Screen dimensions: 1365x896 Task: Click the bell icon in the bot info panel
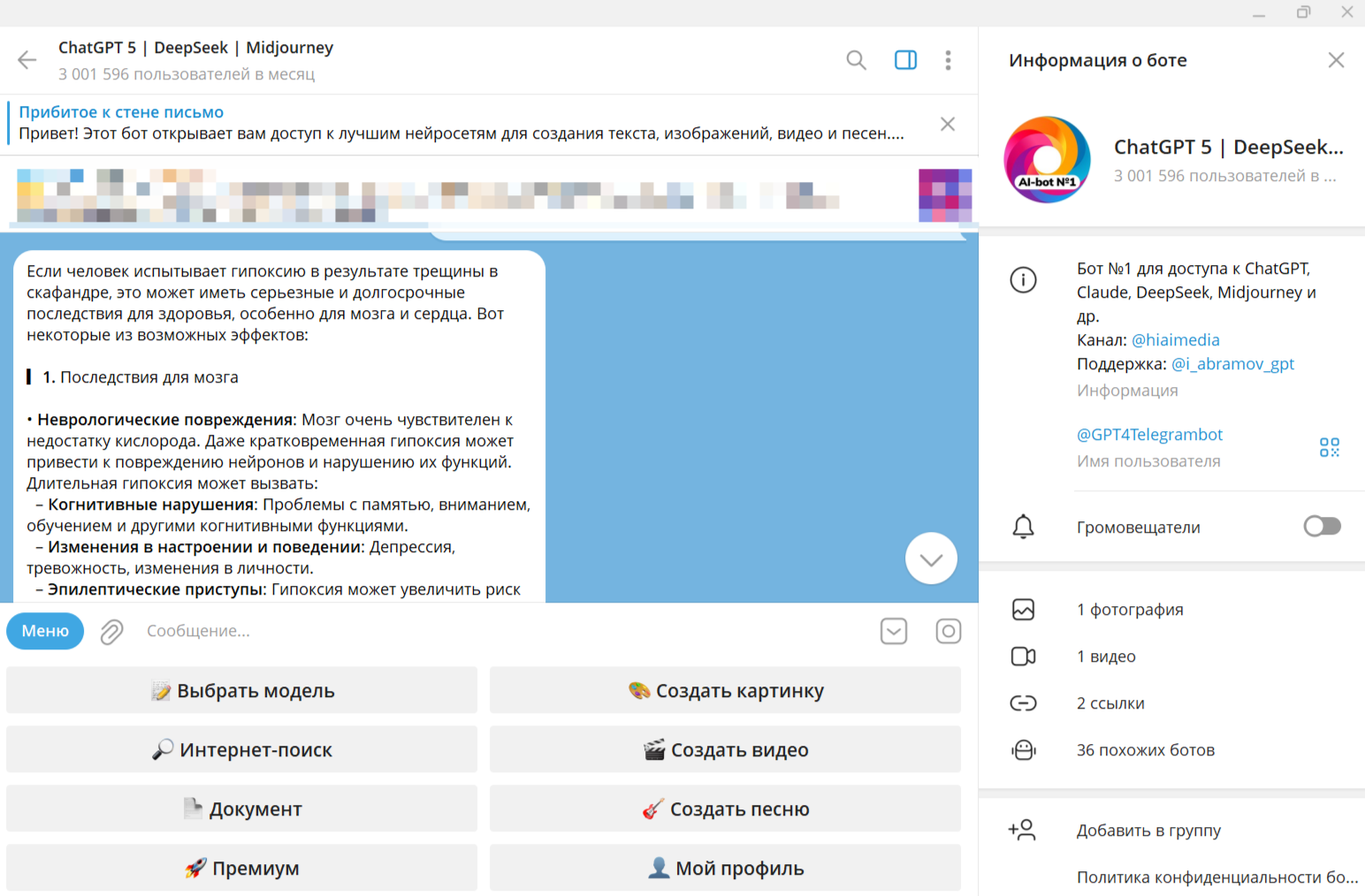pos(1023,527)
